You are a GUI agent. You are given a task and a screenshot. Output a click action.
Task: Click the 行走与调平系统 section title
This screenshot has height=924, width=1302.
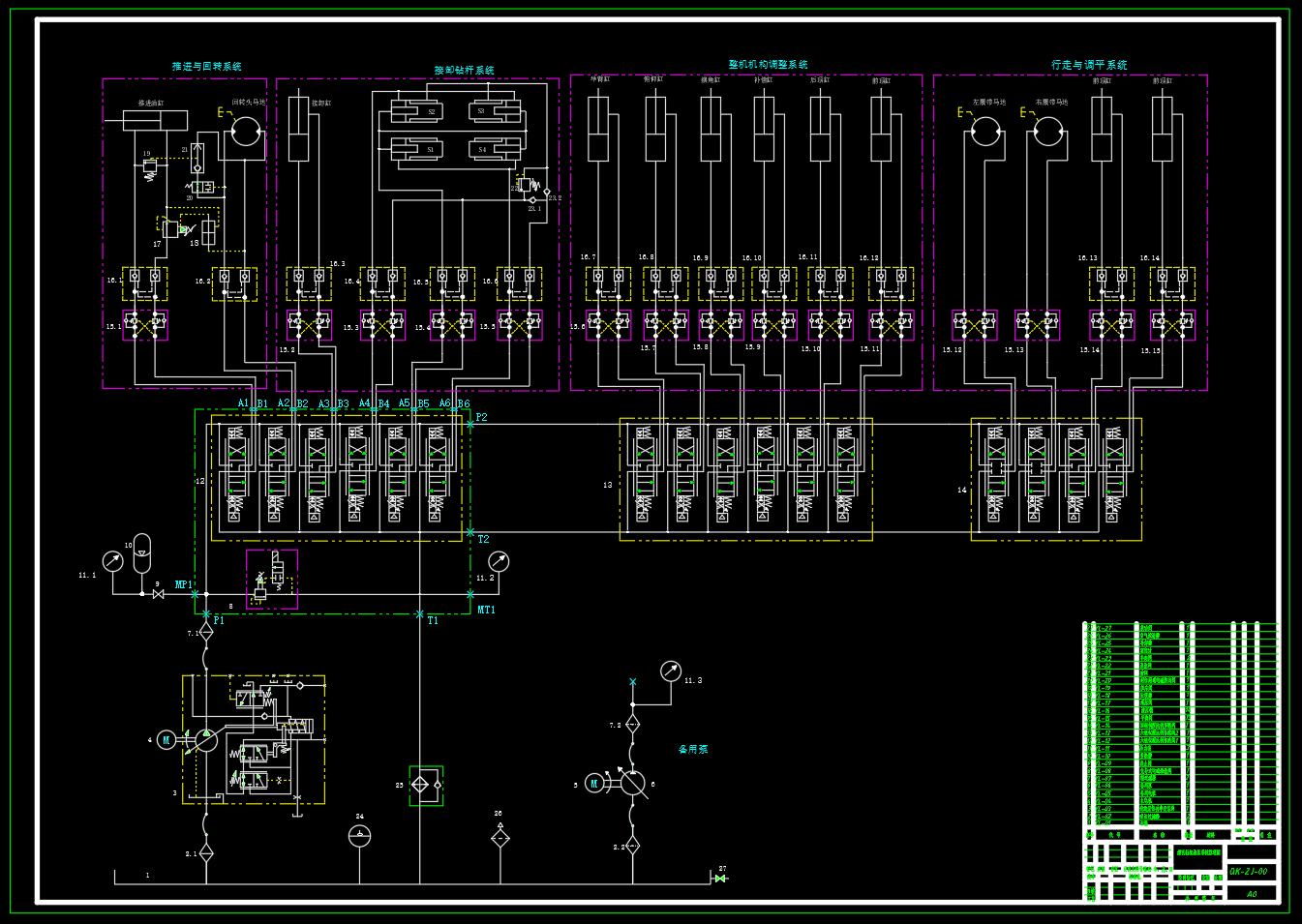[1090, 65]
